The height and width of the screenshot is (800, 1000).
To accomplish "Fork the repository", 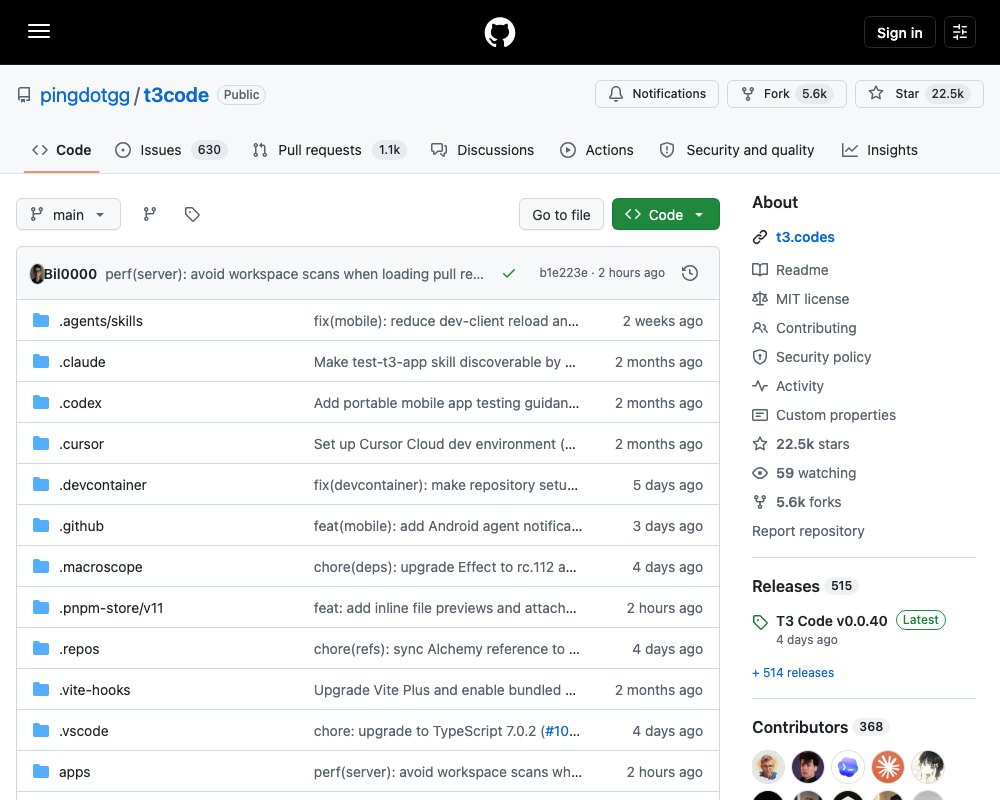I will click(x=786, y=94).
